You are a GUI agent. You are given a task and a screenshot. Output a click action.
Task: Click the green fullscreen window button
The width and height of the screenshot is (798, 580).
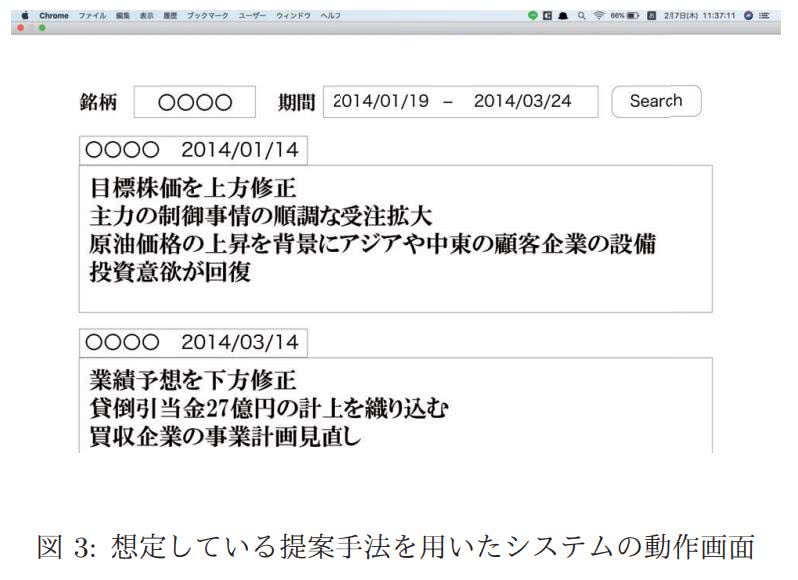click(42, 28)
